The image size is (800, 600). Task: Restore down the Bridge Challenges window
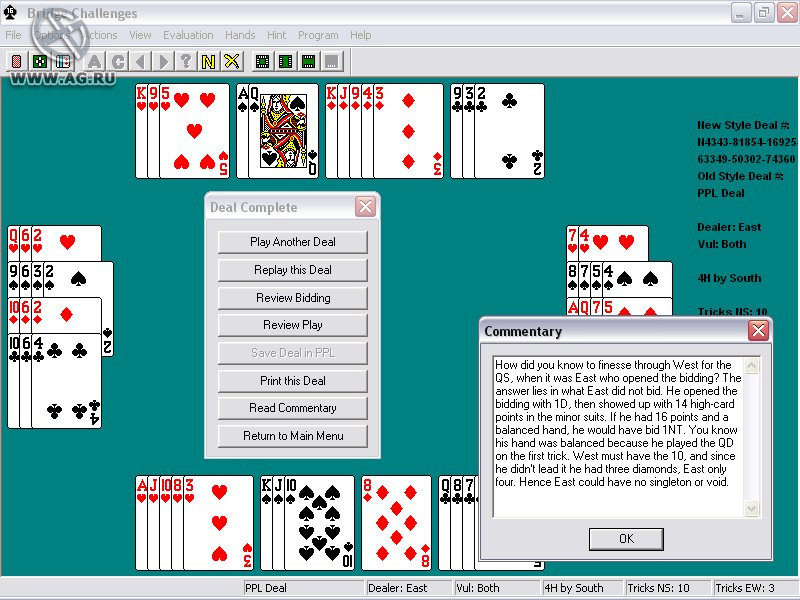coord(764,12)
